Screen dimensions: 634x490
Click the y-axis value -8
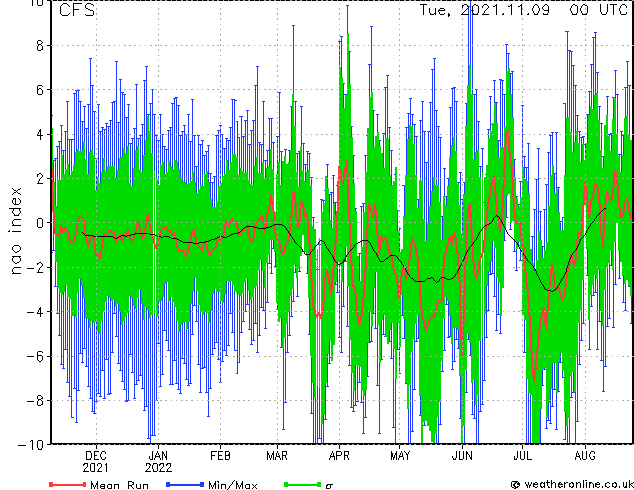coord(35,400)
